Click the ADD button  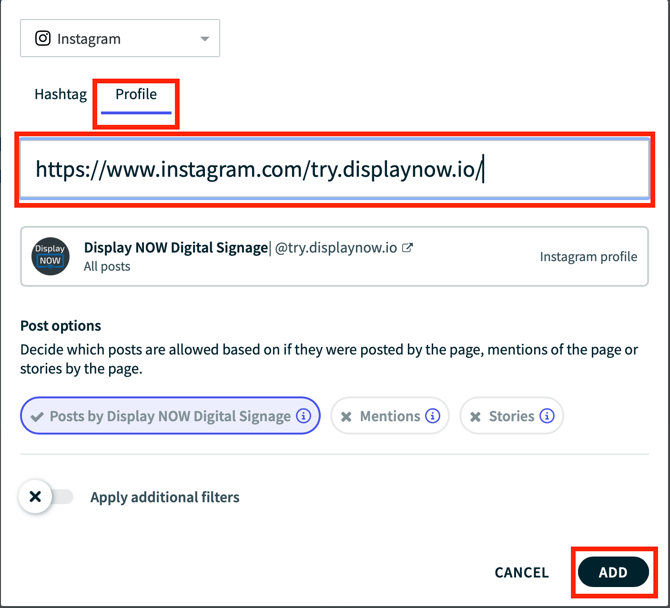pyautogui.click(x=613, y=572)
